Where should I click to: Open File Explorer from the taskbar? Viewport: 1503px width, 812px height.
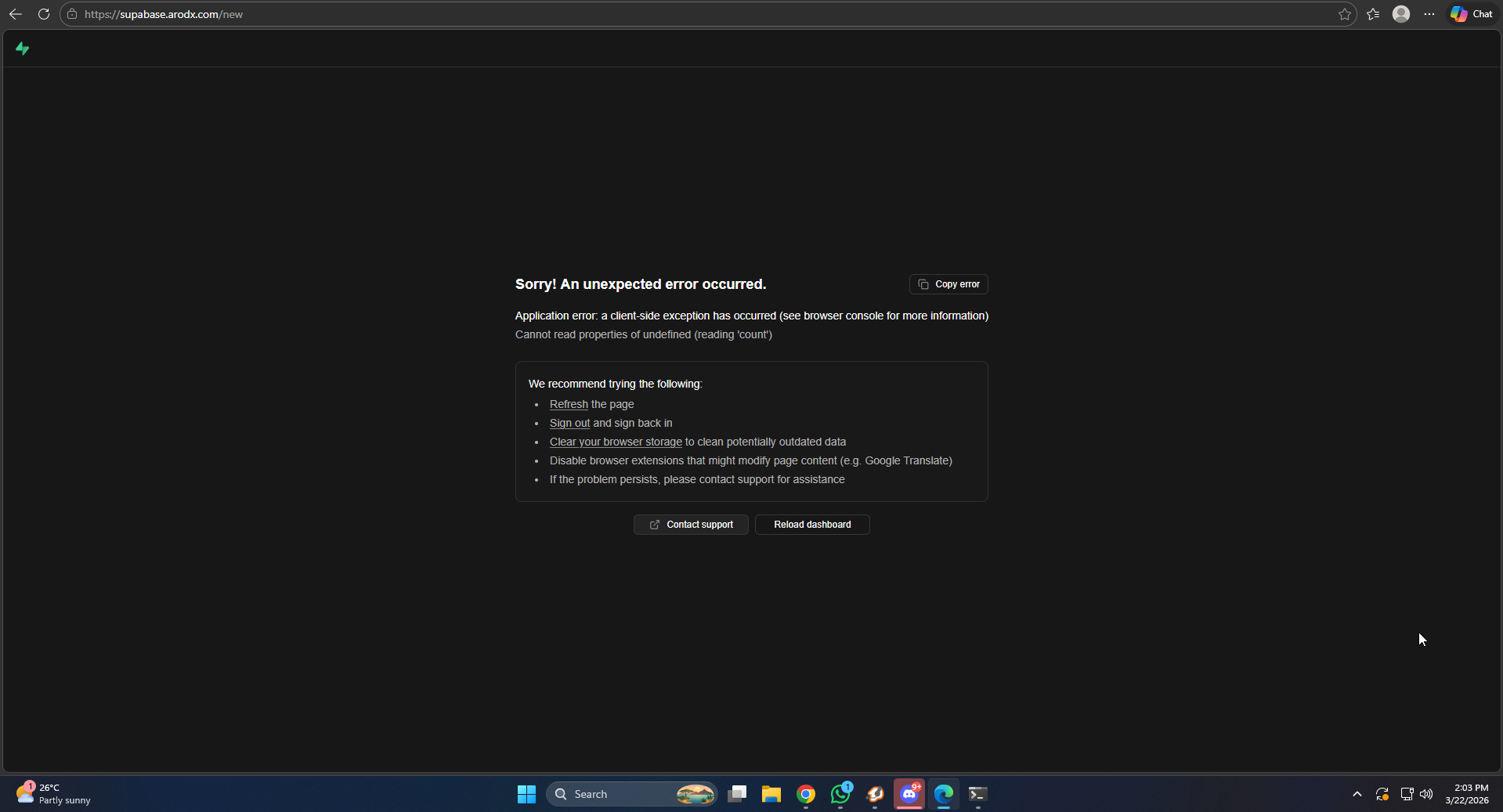click(x=771, y=794)
